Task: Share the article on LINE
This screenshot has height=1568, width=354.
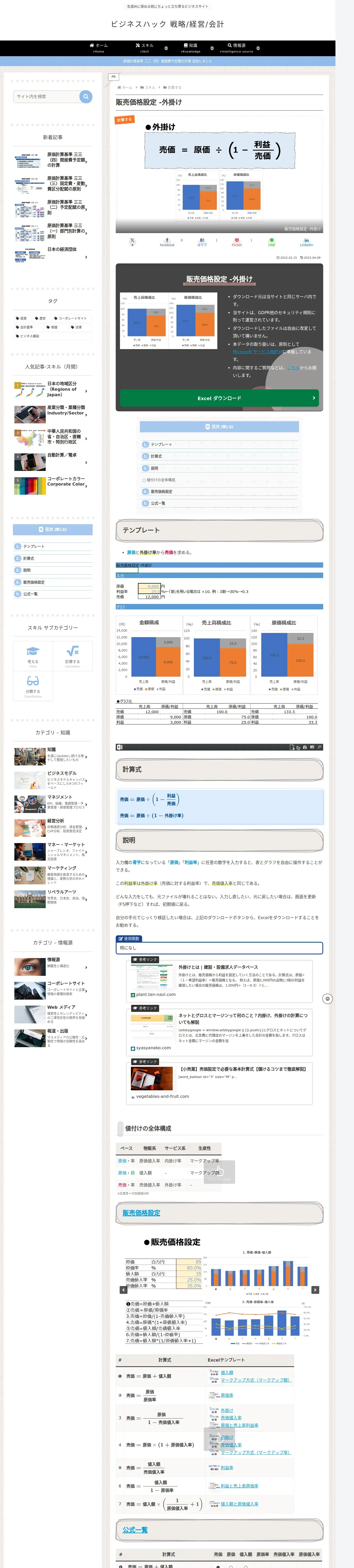Action: click(272, 242)
